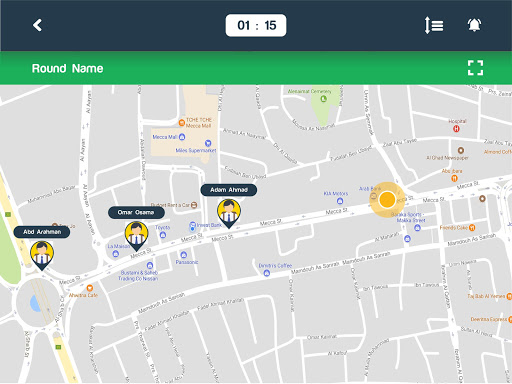Click the Dimitri's Coffee text label
The image size is (512, 384).
click(x=275, y=266)
